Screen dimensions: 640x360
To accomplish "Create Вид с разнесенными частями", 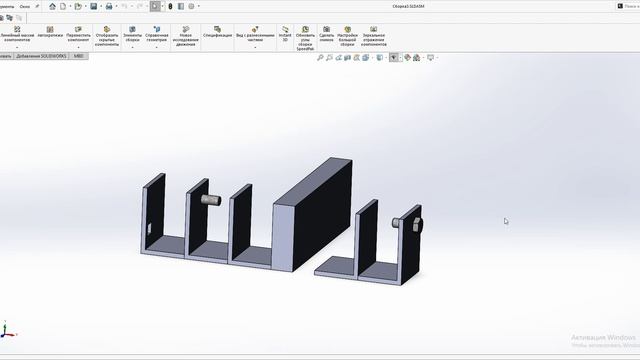I will pyautogui.click(x=255, y=34).
